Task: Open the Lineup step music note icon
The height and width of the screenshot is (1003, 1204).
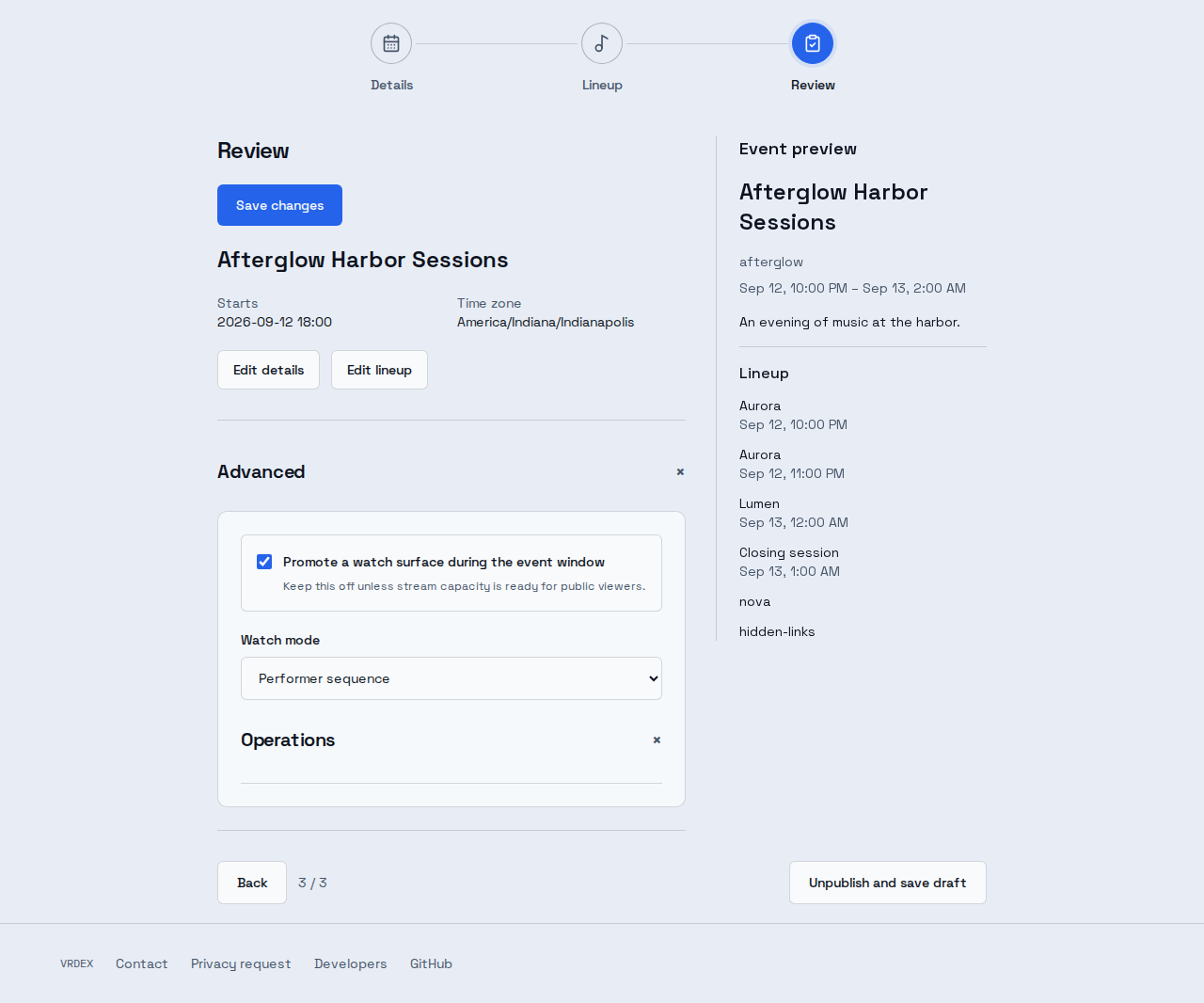Action: (x=602, y=43)
